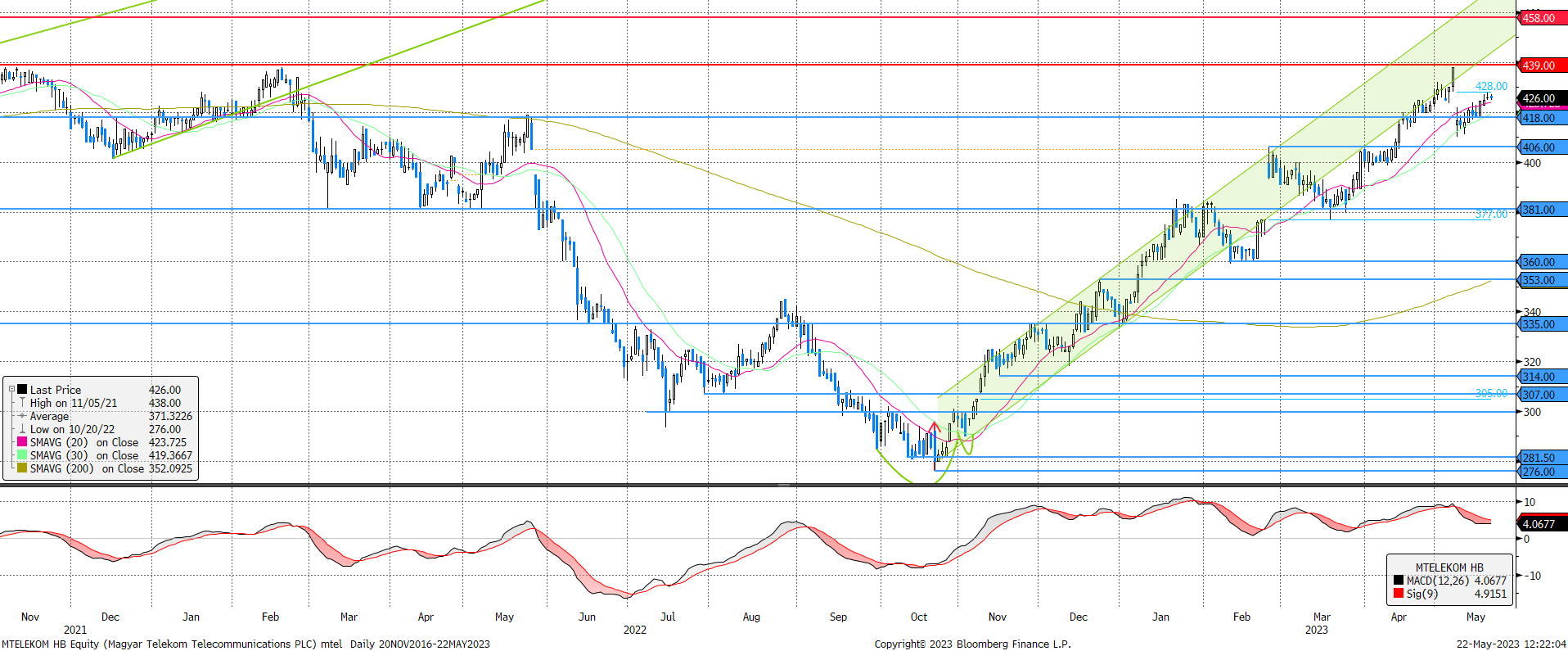Viewport: 1568px width, 651px height.
Task: Click the red 458.00 price level tag
Action: 1542,18
